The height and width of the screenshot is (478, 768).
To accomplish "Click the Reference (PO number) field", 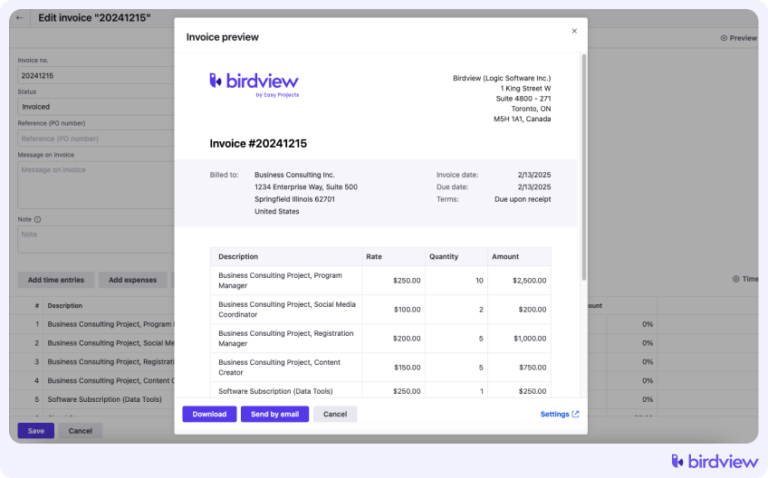I will (x=96, y=139).
